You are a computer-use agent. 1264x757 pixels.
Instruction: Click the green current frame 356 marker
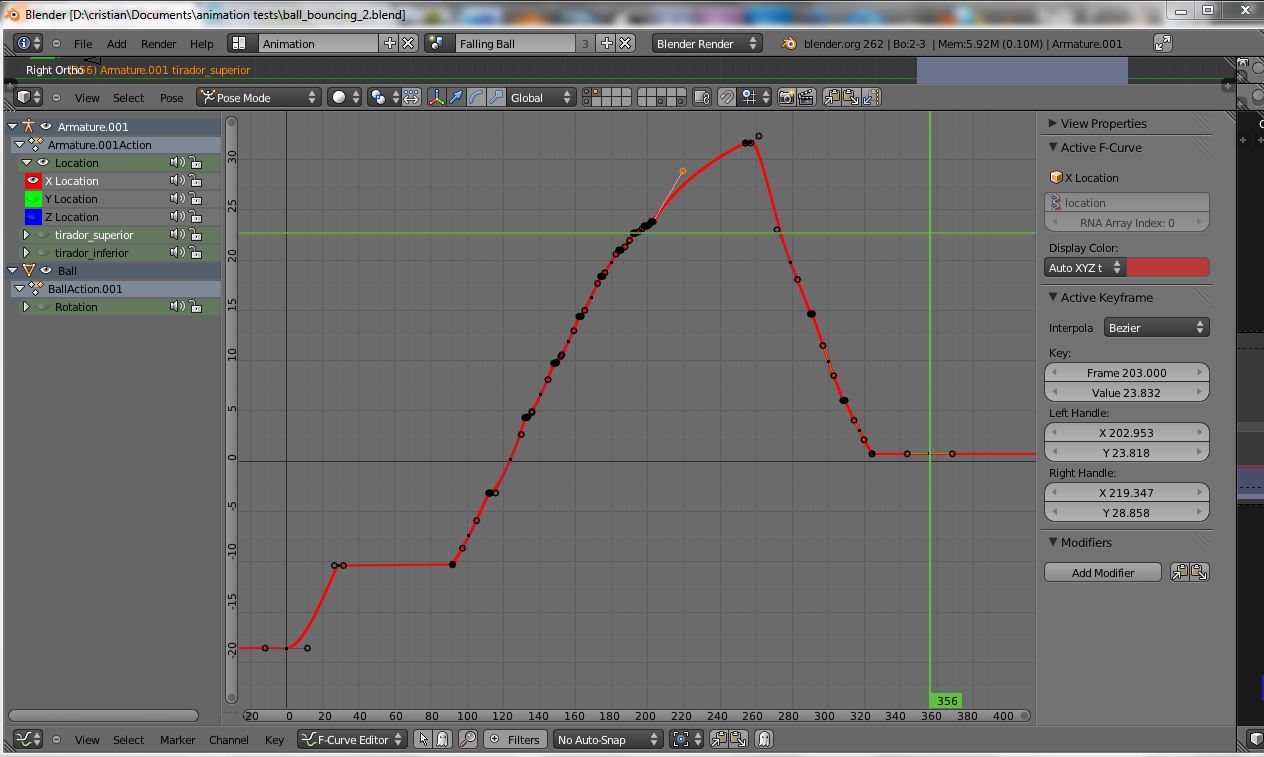(x=947, y=701)
